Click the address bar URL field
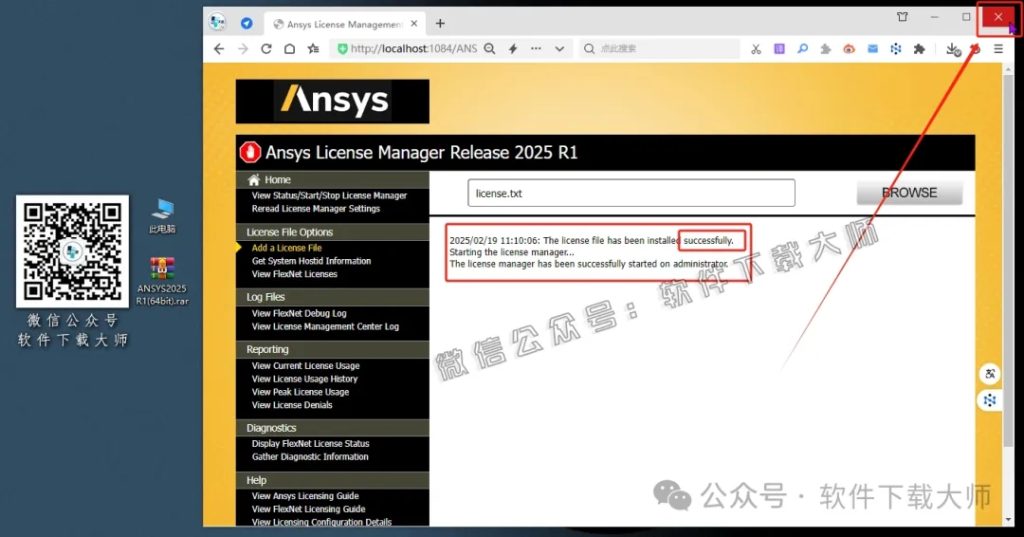1024x537 pixels. pos(413,49)
